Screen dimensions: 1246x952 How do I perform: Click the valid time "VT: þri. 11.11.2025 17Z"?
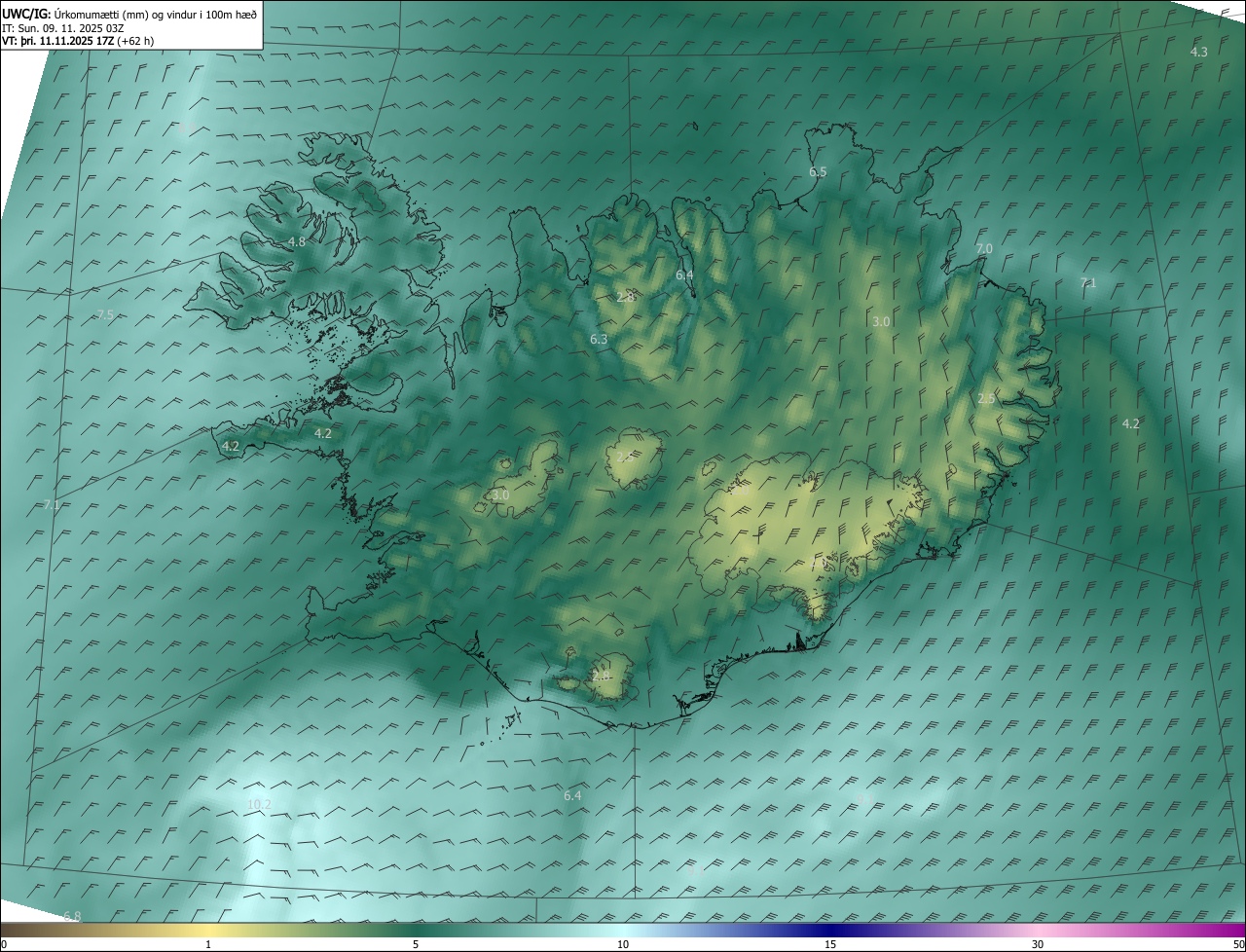[57, 41]
